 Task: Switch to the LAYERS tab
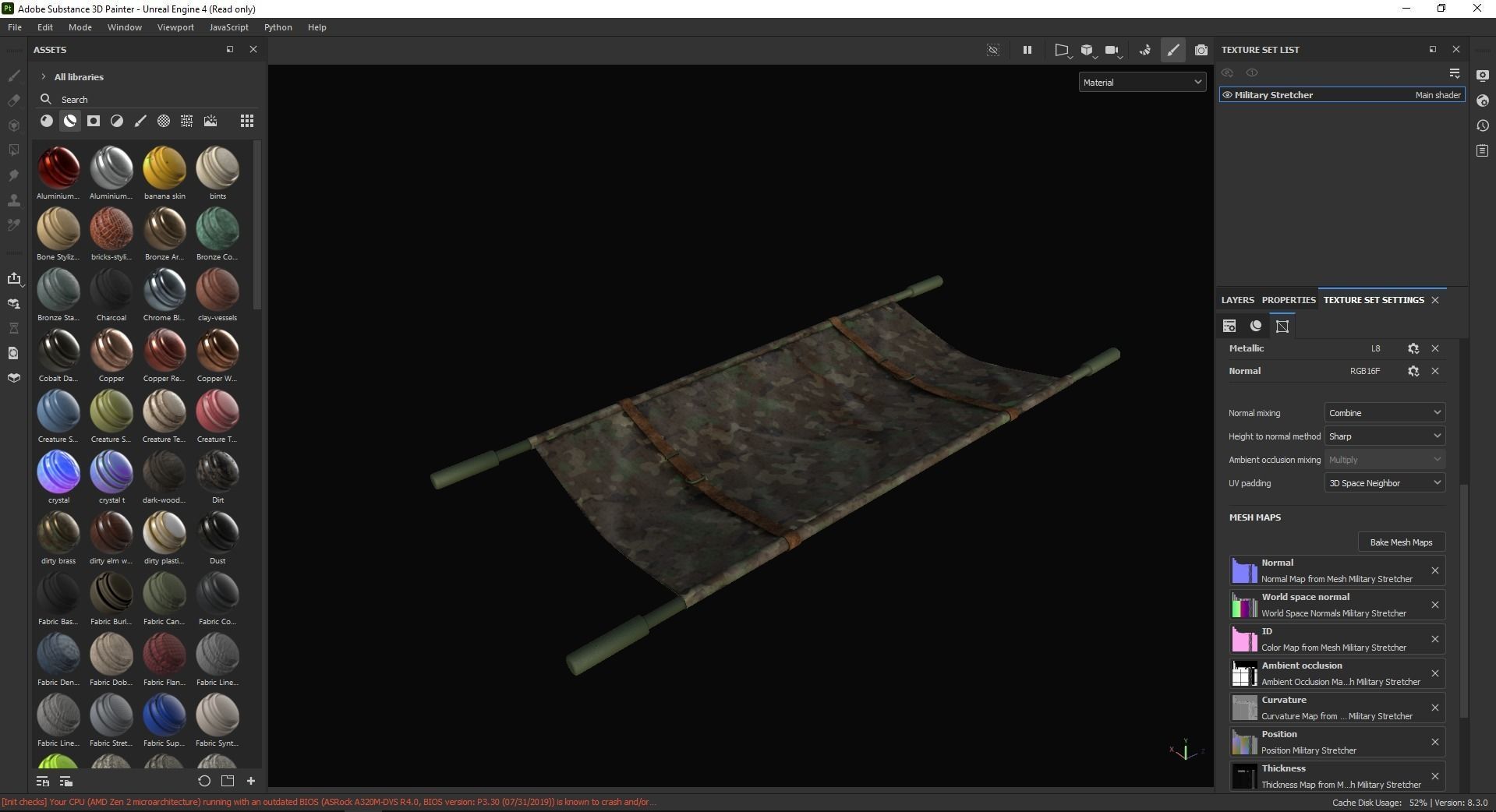[x=1238, y=300]
